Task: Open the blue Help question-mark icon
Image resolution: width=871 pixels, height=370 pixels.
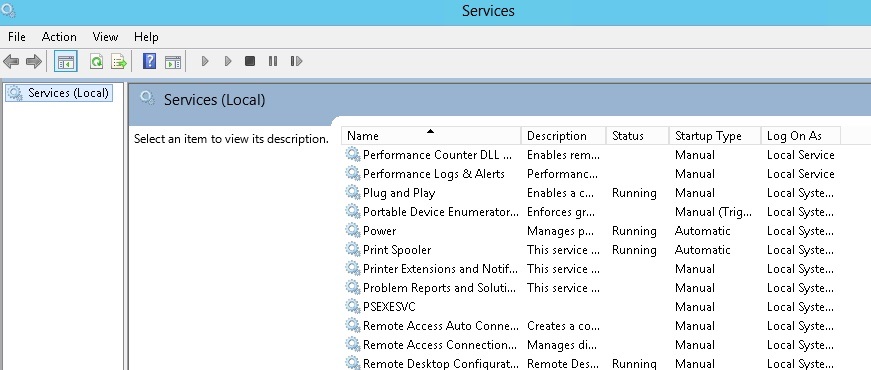Action: [149, 61]
